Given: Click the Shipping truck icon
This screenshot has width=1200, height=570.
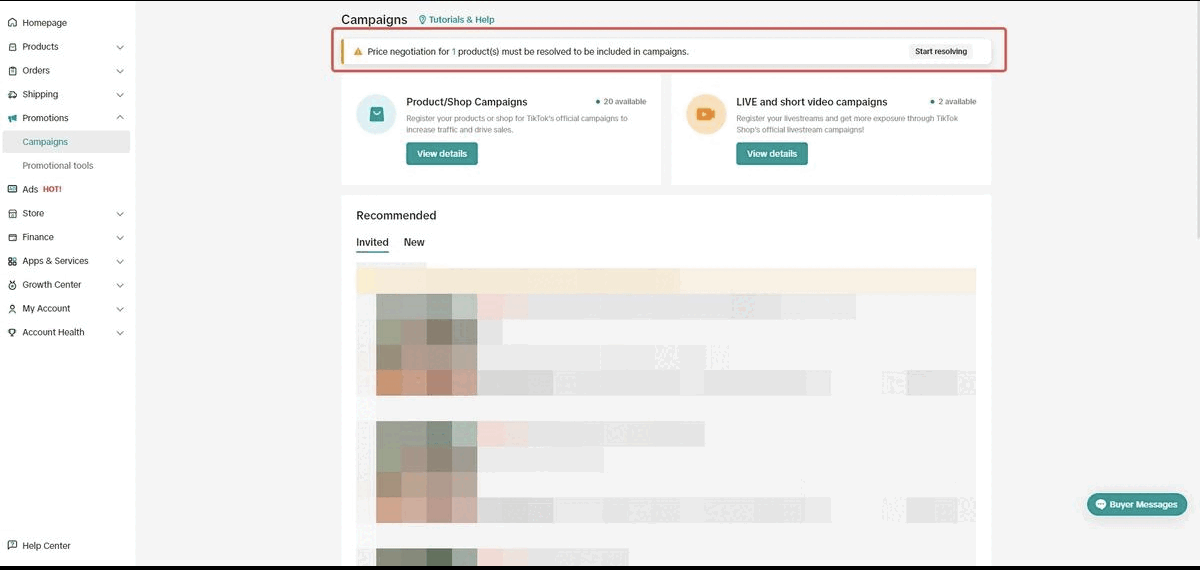Looking at the screenshot, I should point(12,95).
